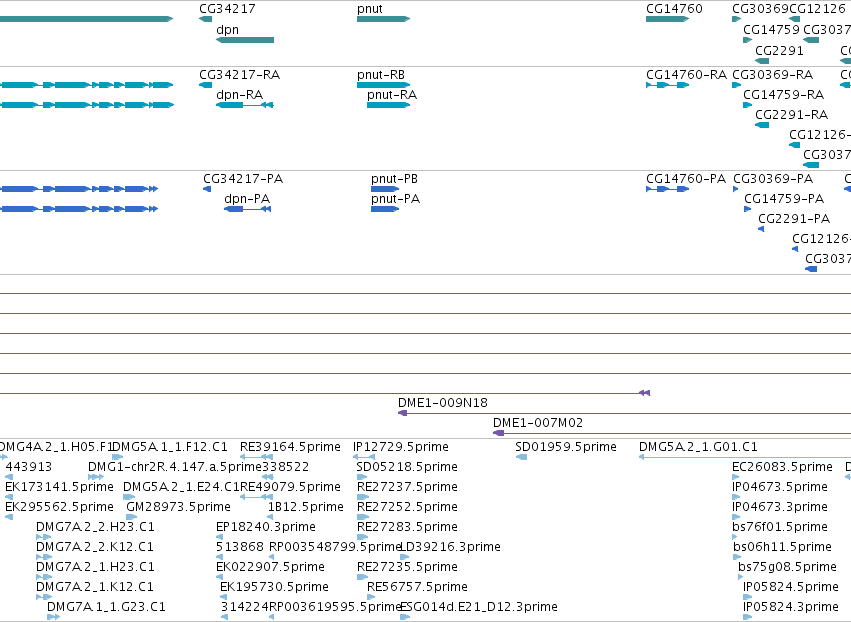Select the CG30369-PA protein label
851x622 pixels.
[x=773, y=179]
